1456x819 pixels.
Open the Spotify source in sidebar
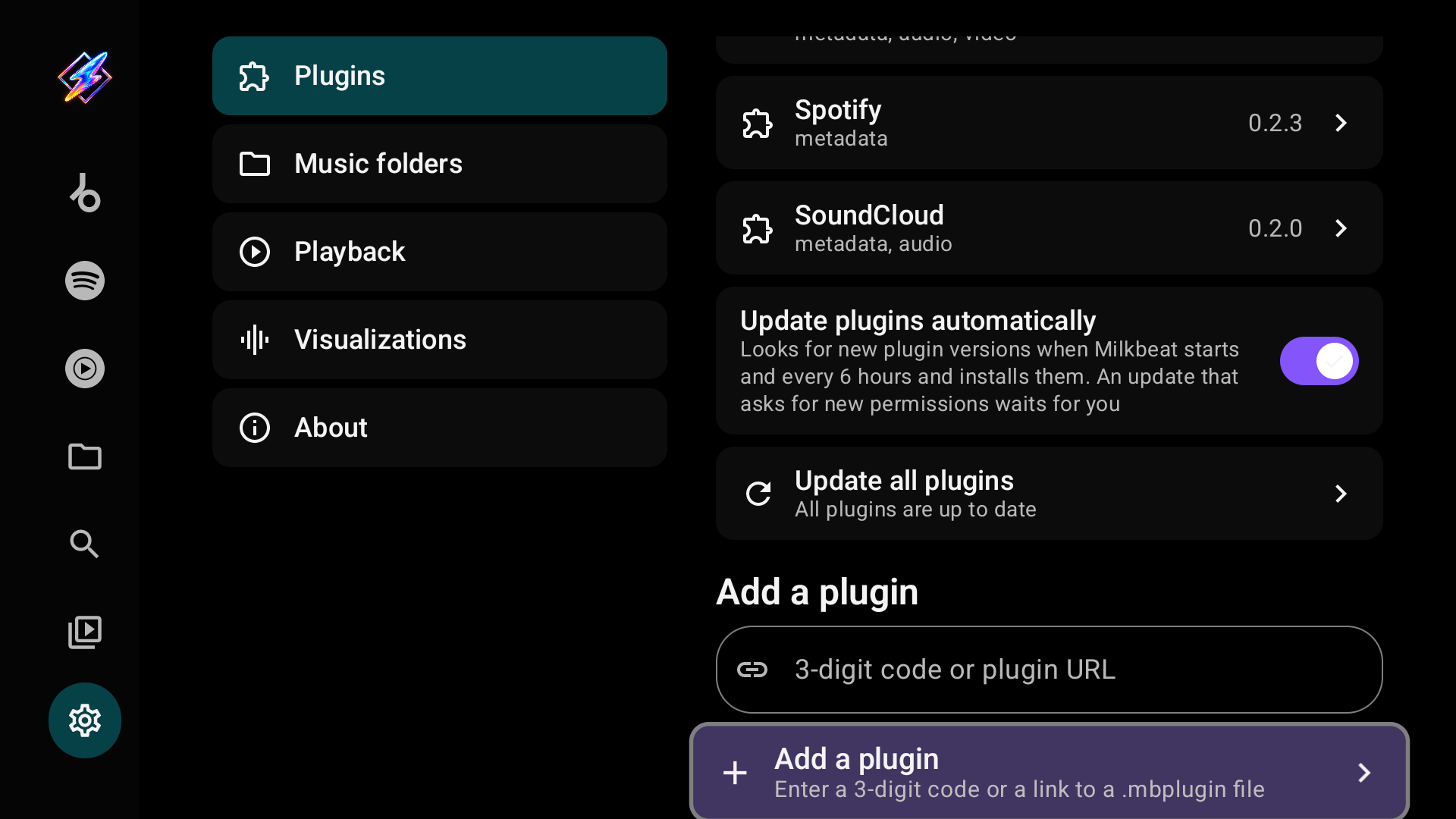pyautogui.click(x=85, y=281)
